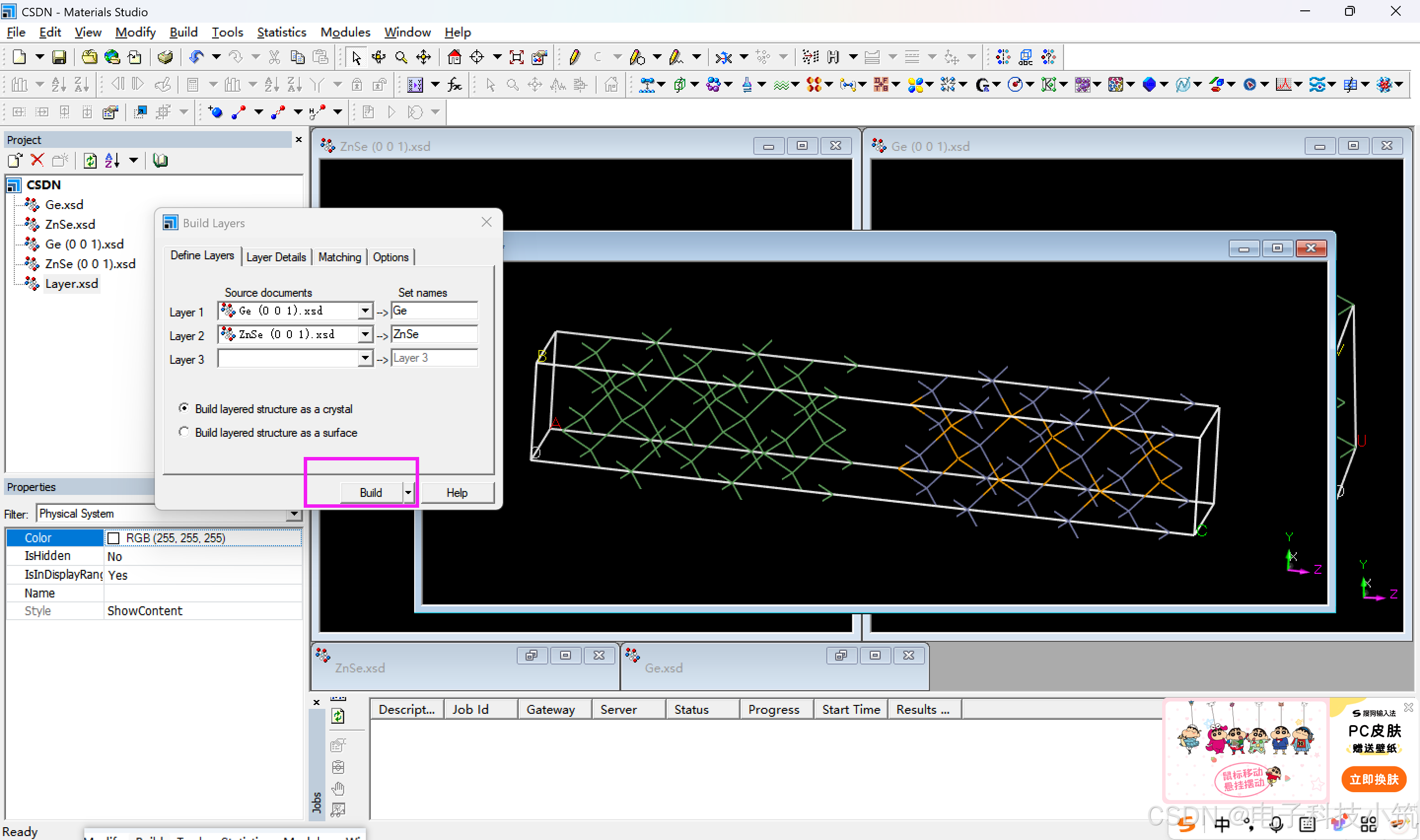
Task: Click the Build button
Action: [371, 492]
